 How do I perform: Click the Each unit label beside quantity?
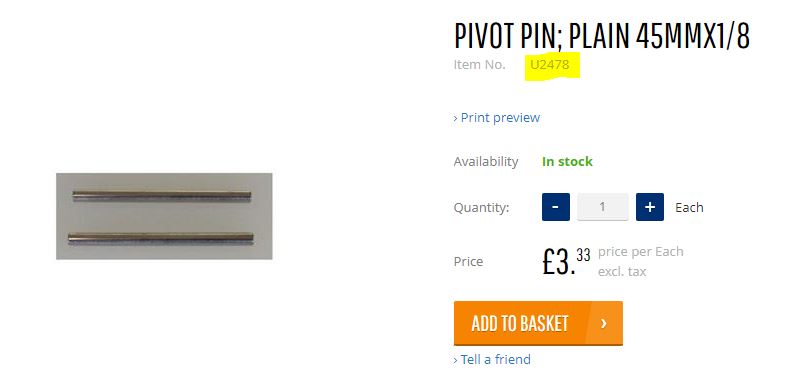click(689, 207)
